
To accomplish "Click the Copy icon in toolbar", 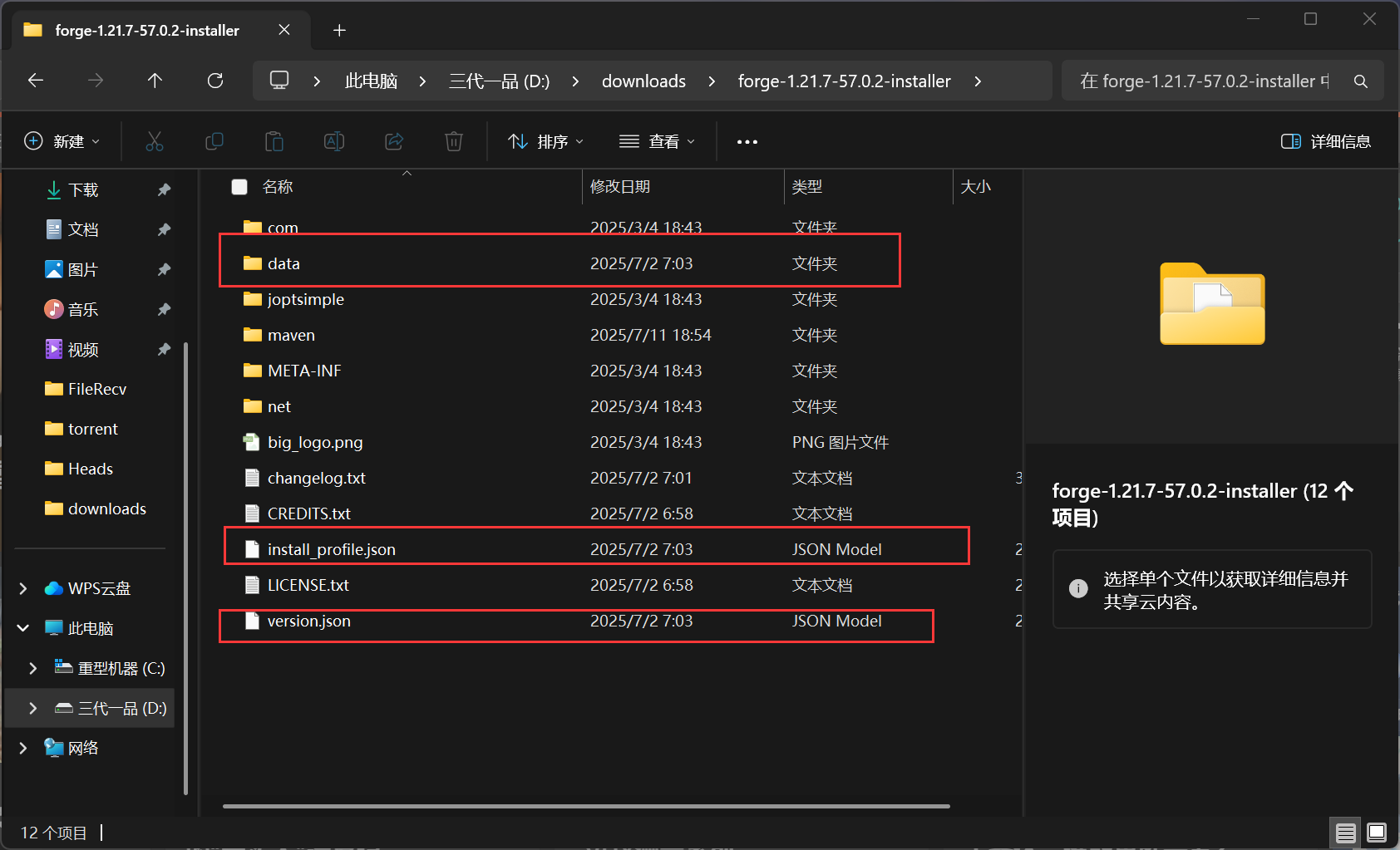I will [214, 141].
